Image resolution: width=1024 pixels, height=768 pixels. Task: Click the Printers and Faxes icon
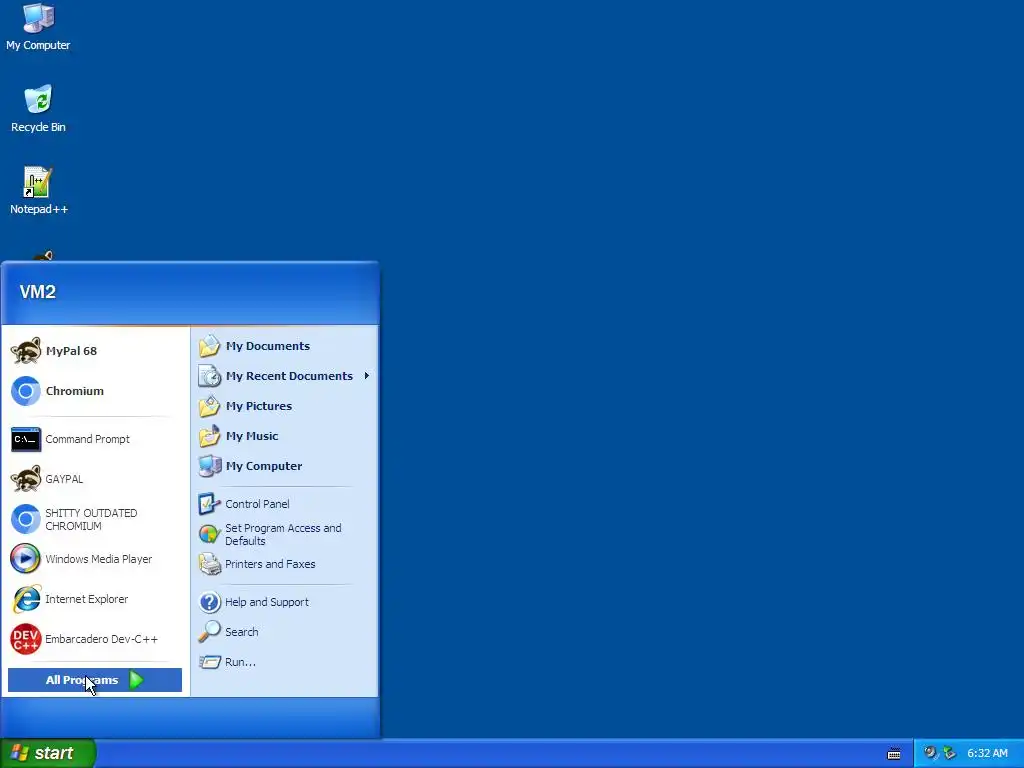[210, 564]
